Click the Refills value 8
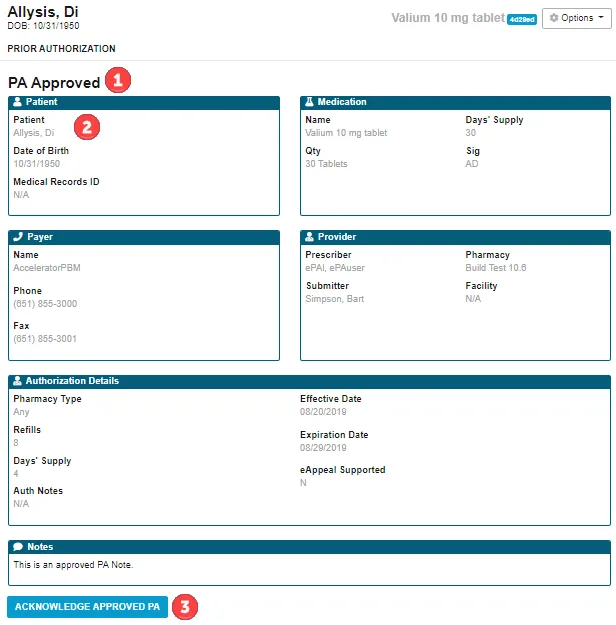Image resolution: width=616 pixels, height=625 pixels. pos(16,443)
